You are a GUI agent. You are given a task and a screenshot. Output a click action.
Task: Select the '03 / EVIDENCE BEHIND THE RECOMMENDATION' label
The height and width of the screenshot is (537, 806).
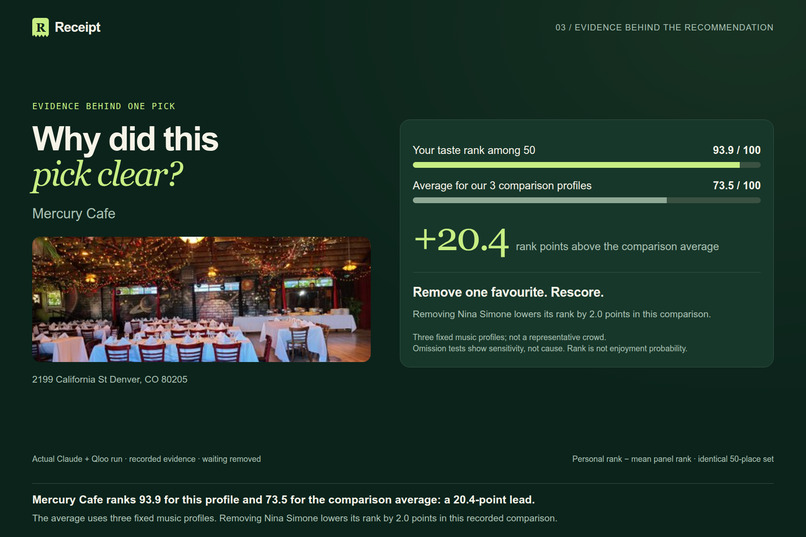[664, 28]
